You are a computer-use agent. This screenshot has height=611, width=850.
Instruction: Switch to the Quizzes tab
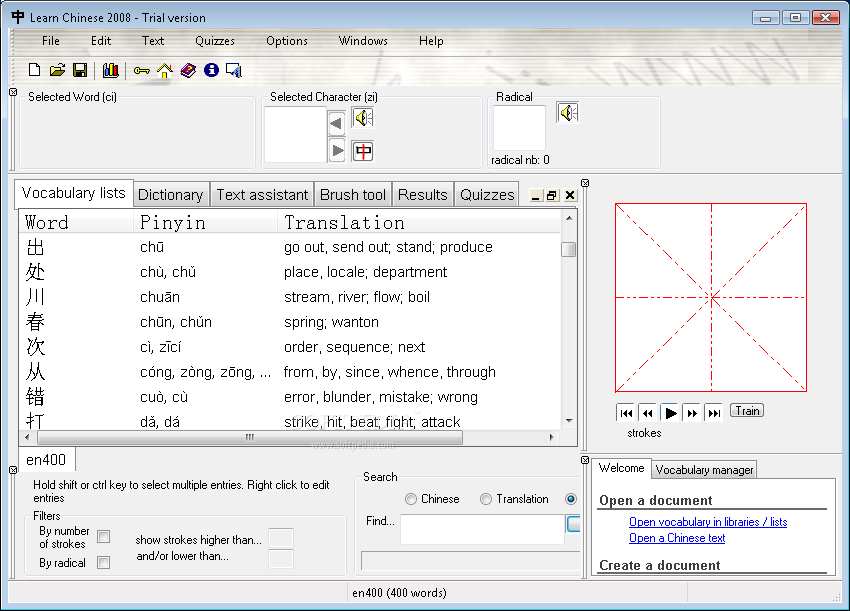[x=487, y=195]
